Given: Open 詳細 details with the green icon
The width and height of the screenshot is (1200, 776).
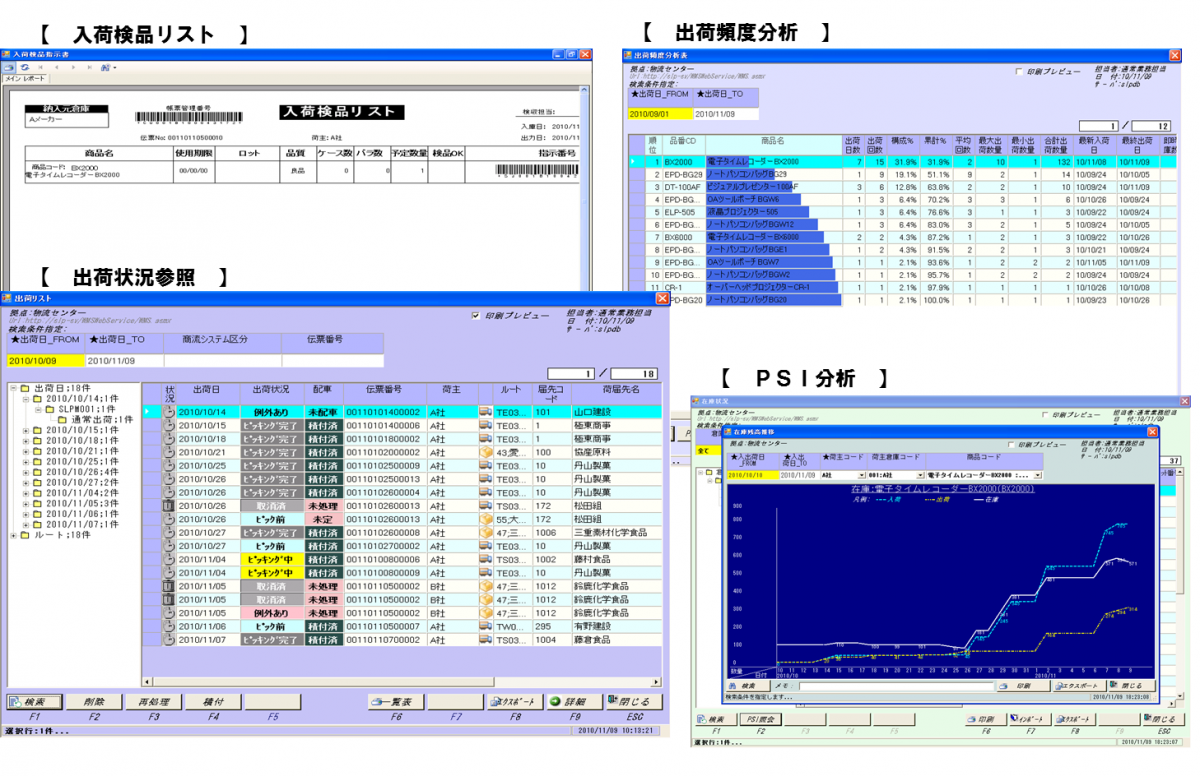Looking at the screenshot, I should [573, 702].
